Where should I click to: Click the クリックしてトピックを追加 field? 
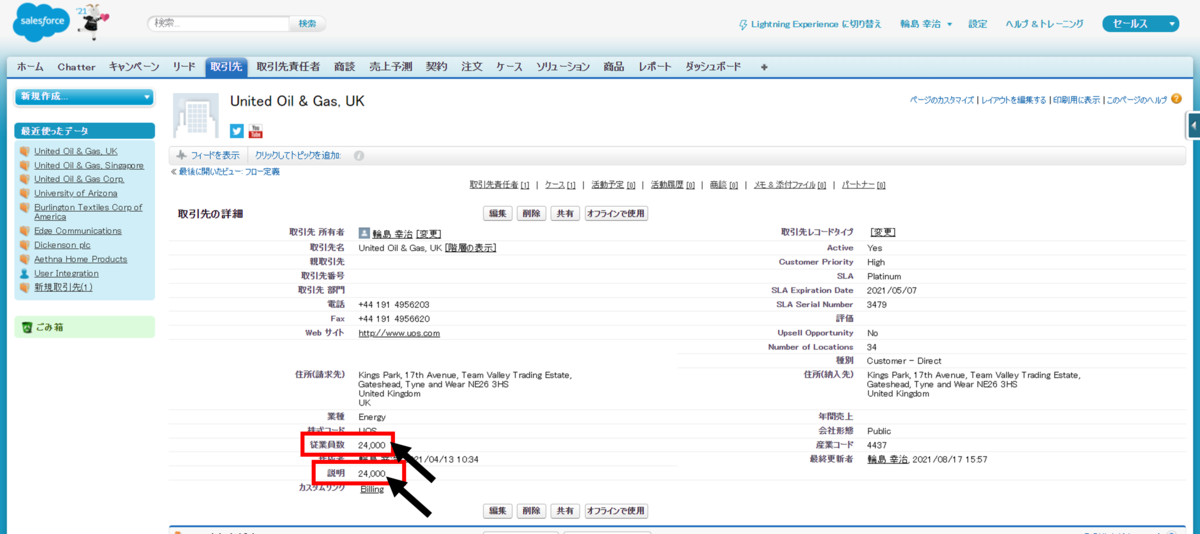point(298,155)
